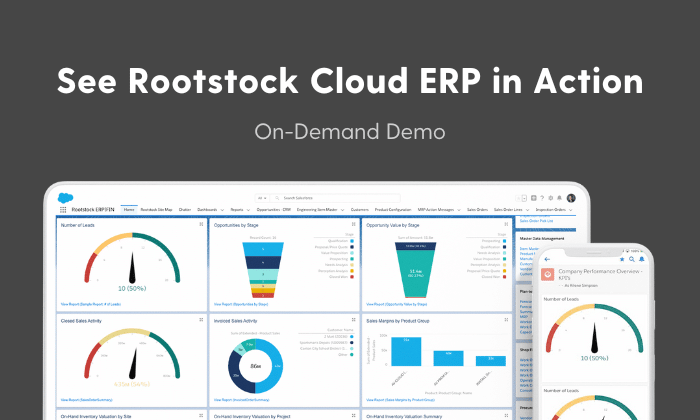
Task: Open View Report link under Number of Leads
Action: point(91,304)
